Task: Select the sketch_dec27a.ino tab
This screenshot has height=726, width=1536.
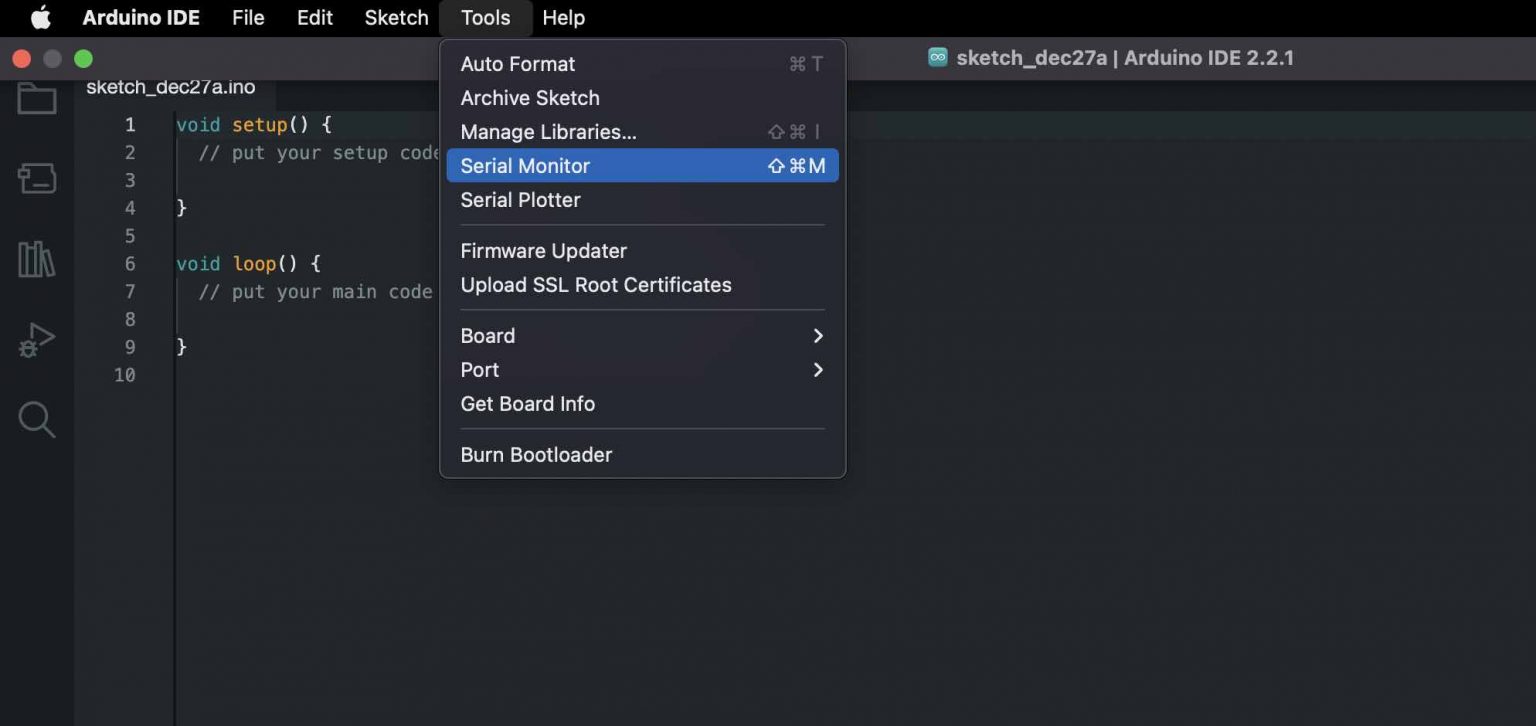Action: (171, 87)
